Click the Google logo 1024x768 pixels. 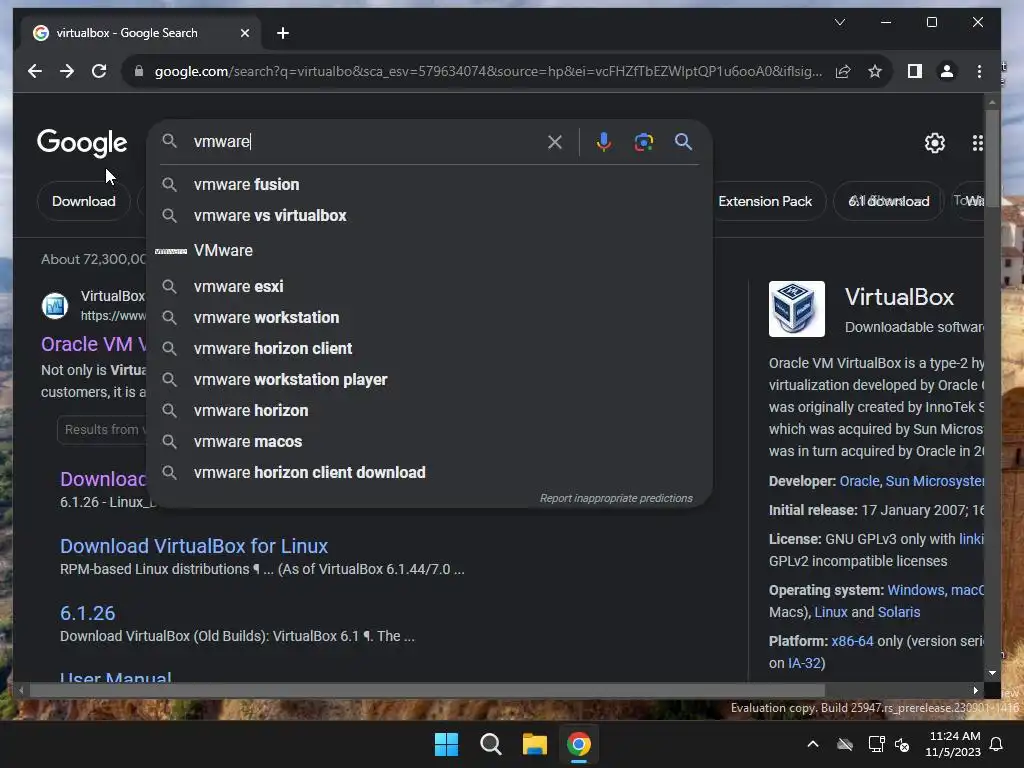coord(82,142)
